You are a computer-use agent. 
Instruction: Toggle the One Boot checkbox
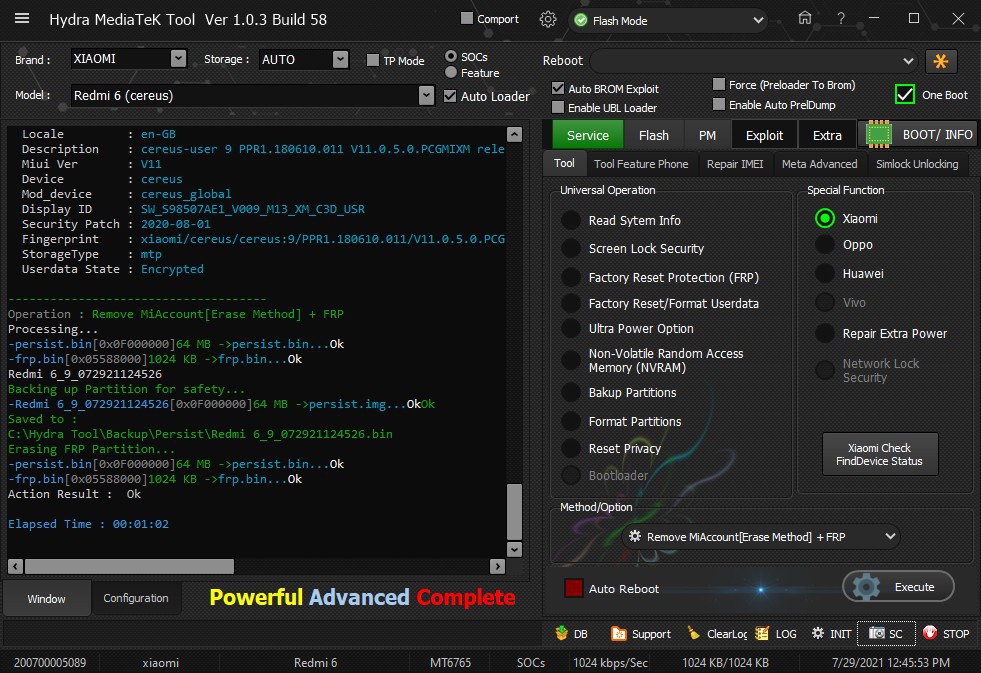coord(905,94)
